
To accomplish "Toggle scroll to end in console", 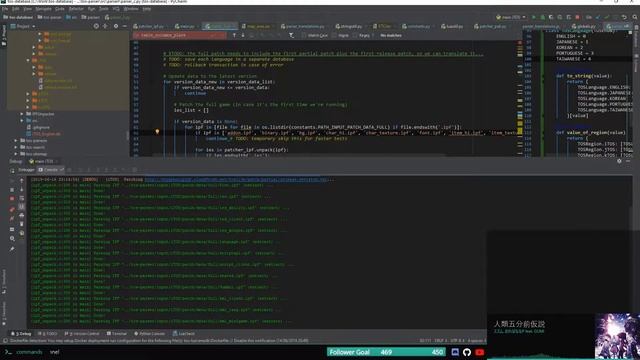I will click(22, 207).
